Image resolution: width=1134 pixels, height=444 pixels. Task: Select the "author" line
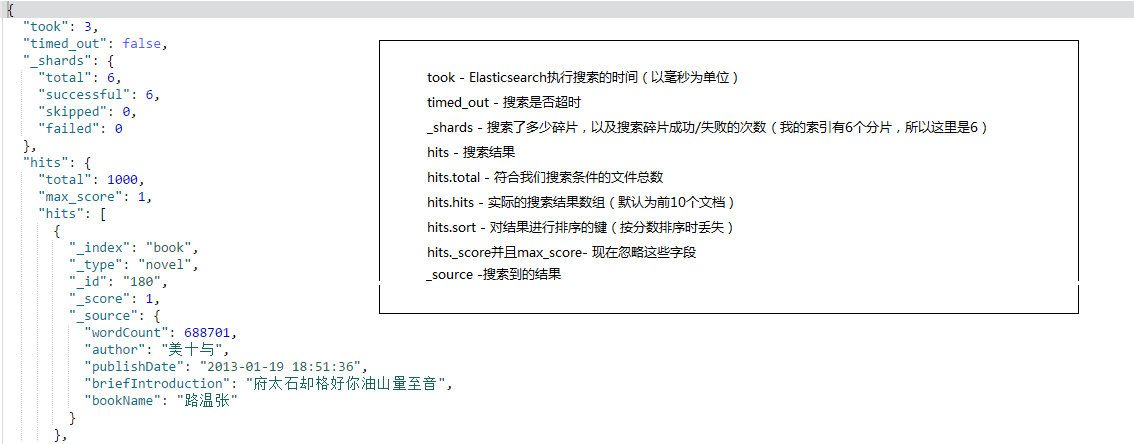pyautogui.click(x=157, y=349)
